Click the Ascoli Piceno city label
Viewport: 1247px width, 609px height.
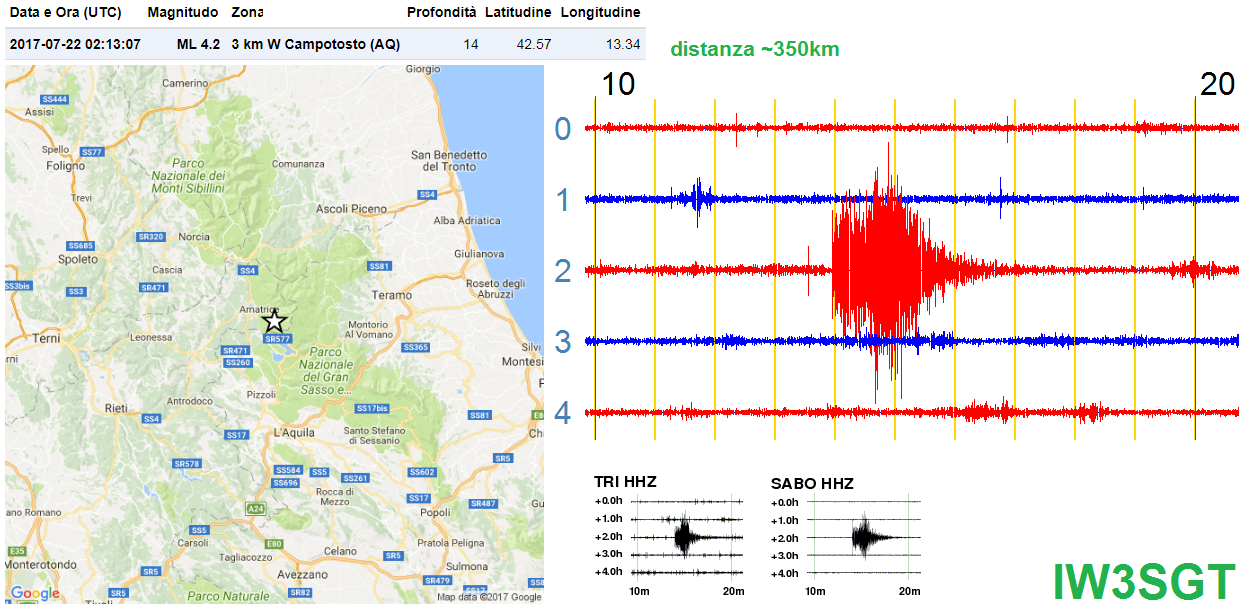pyautogui.click(x=351, y=208)
